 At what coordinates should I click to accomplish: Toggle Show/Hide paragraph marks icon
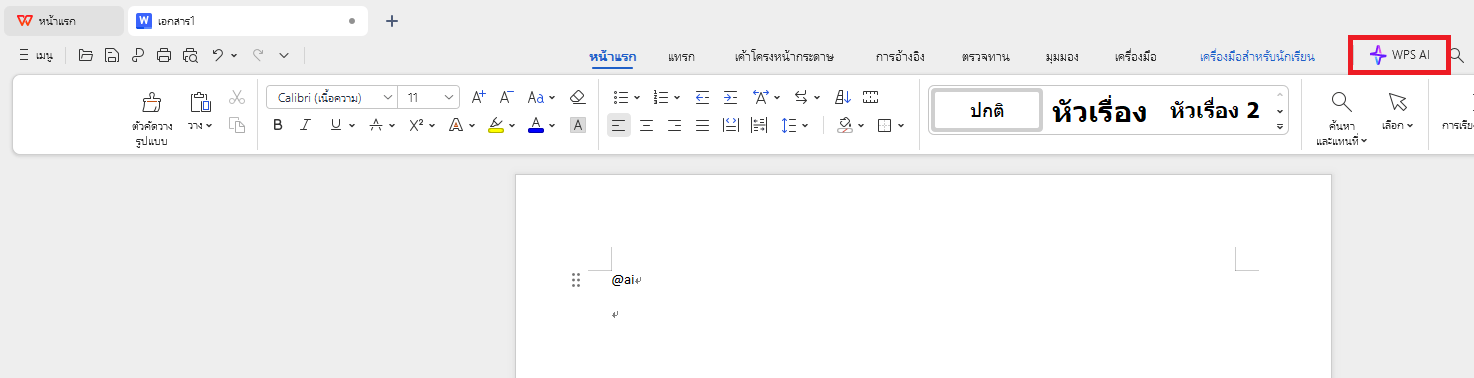tap(870, 97)
